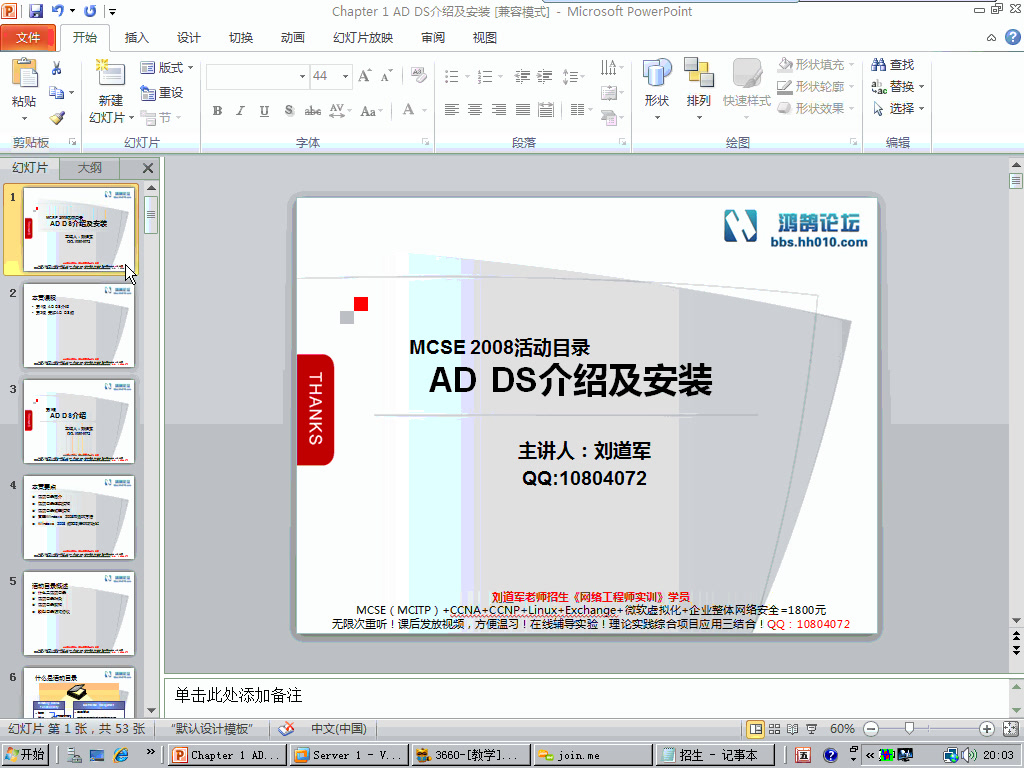Click spelling check icon in status bar

click(286, 729)
